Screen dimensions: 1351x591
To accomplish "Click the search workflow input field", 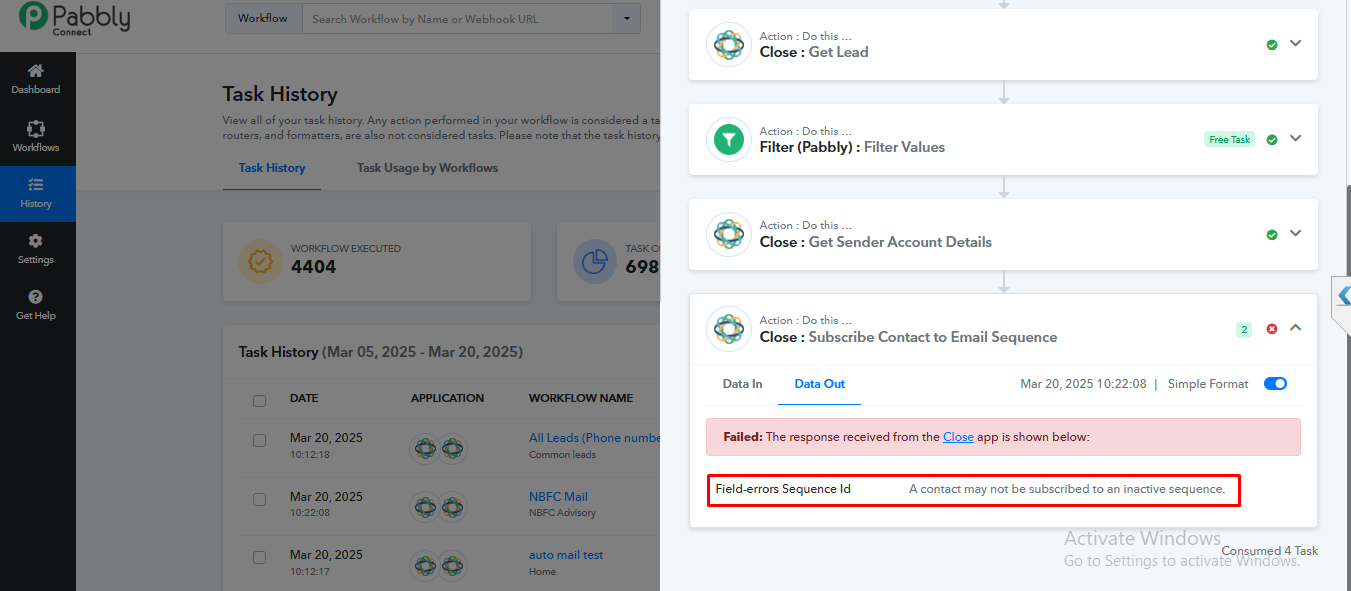I will [457, 18].
